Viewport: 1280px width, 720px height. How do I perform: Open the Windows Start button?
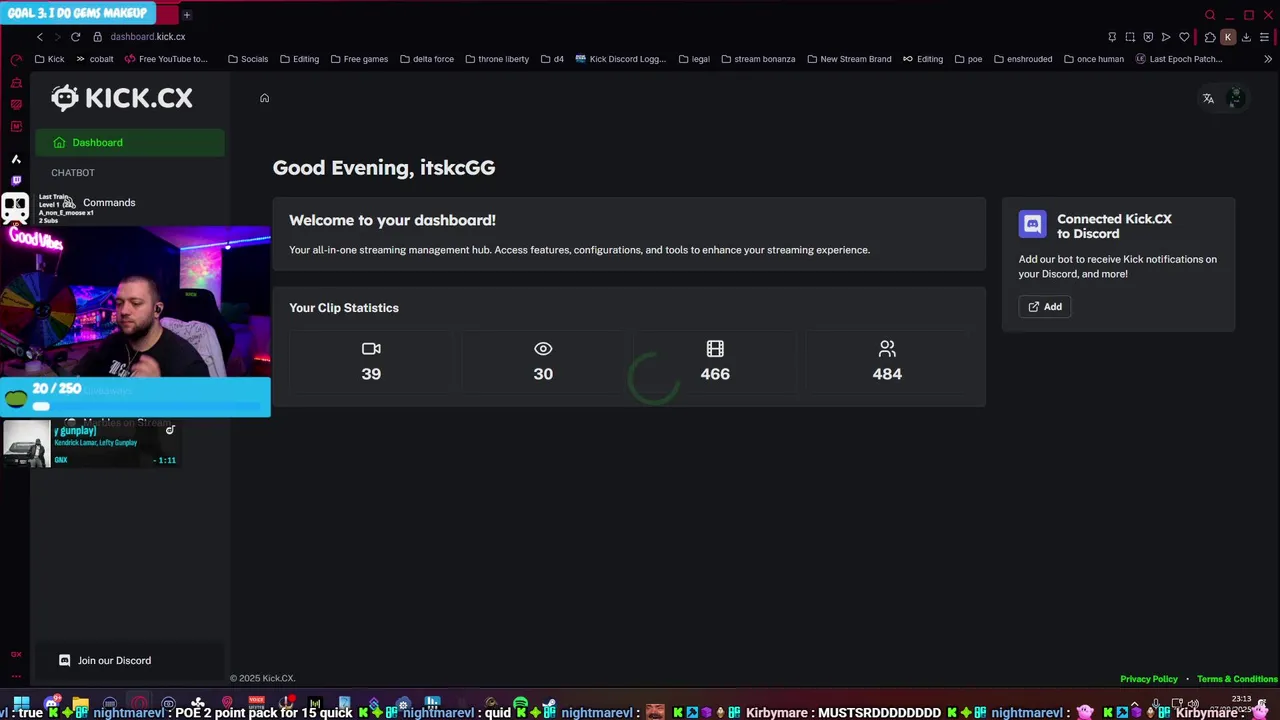(x=21, y=704)
